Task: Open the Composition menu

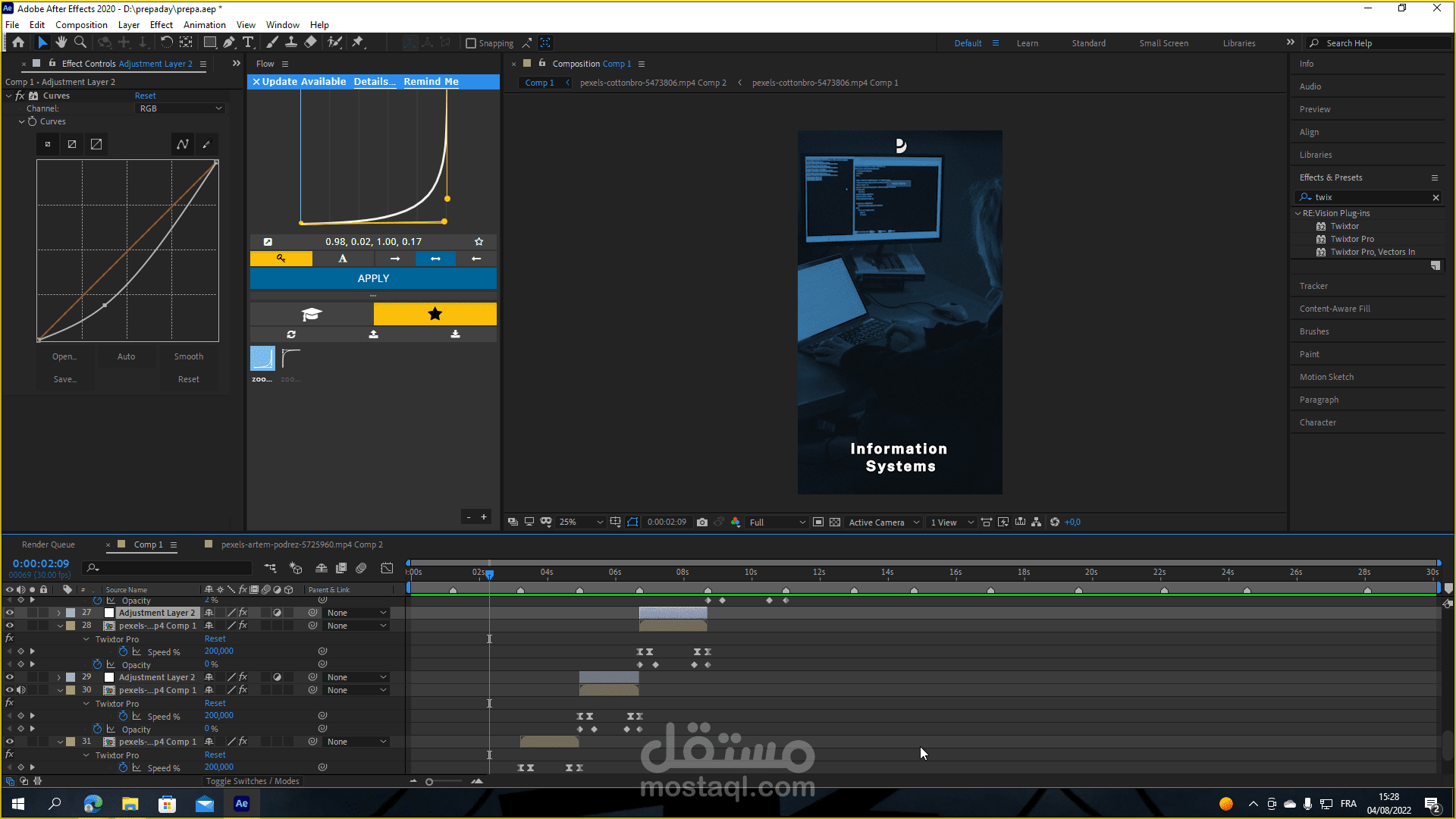Action: coord(81,25)
